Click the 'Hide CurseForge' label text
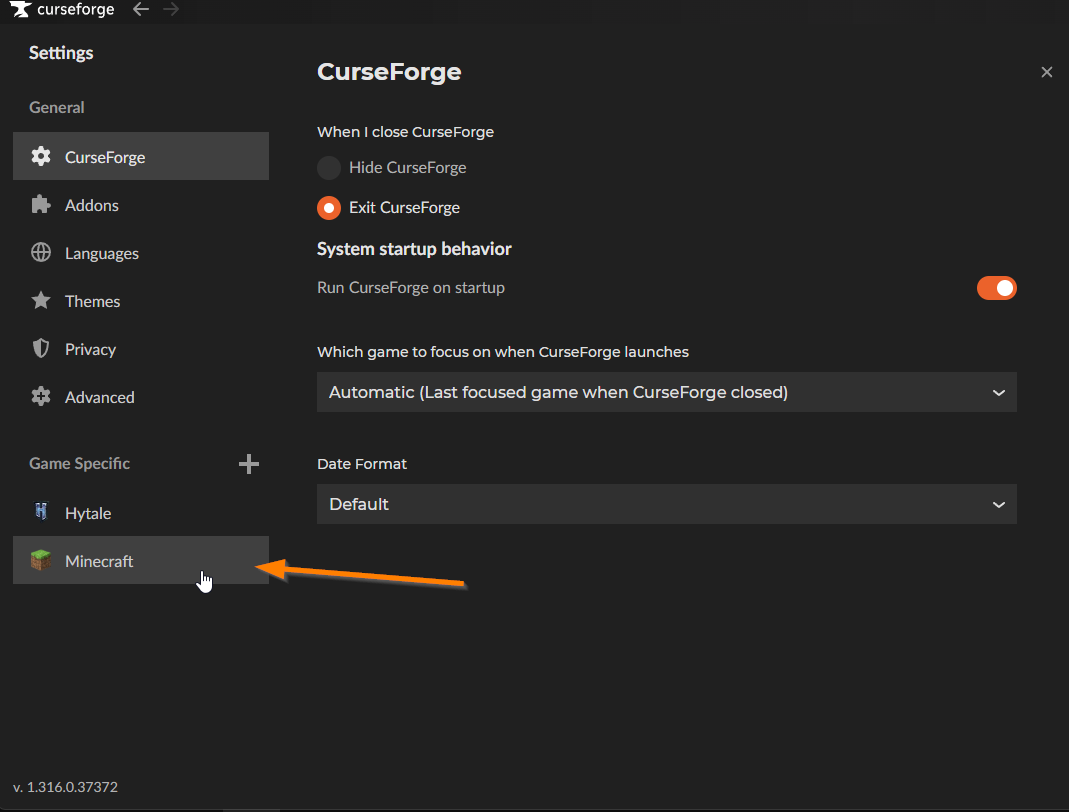 tap(408, 168)
